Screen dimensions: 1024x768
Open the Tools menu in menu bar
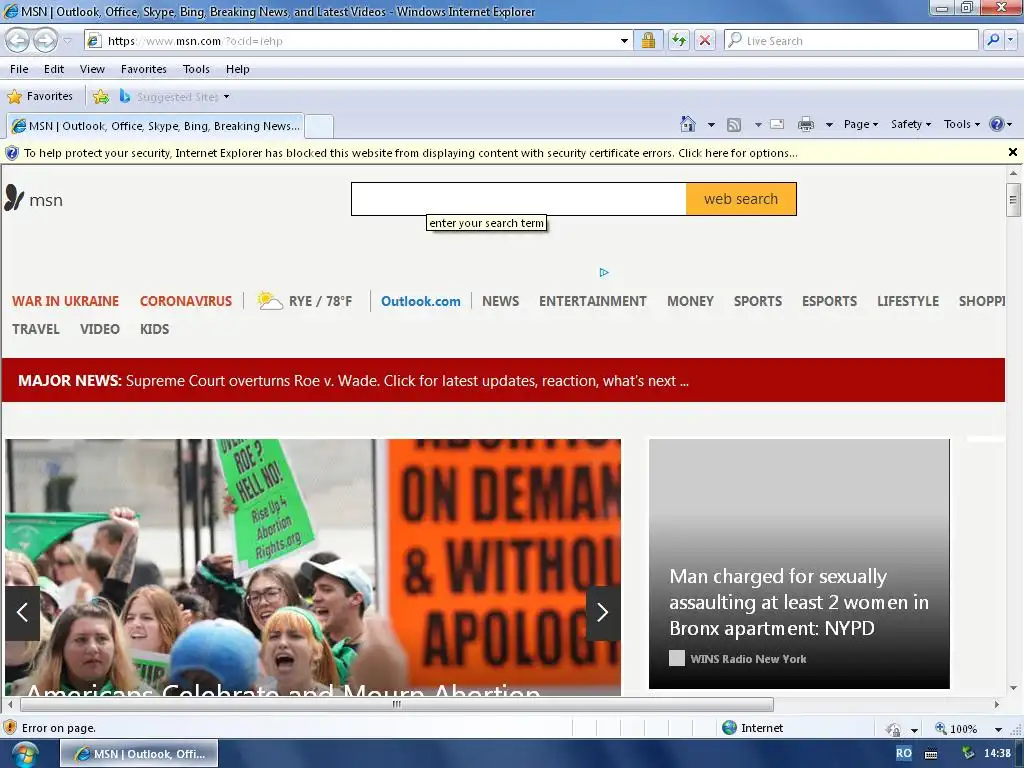pos(196,69)
